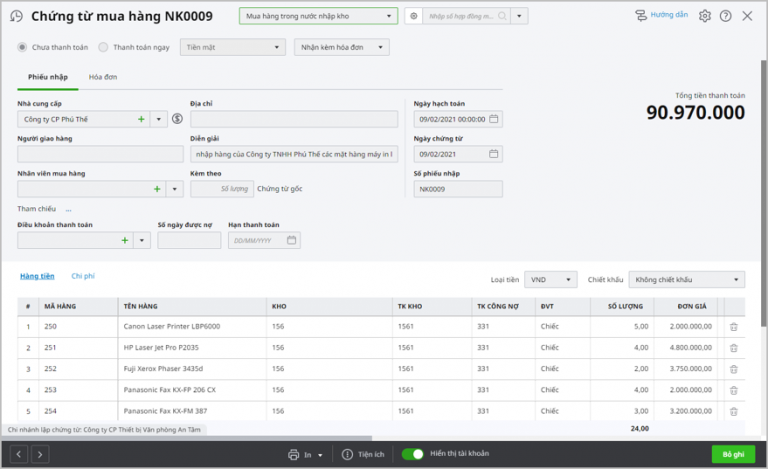Click the Bỏ ghi button
This screenshot has width=768, height=469.
coord(733,454)
